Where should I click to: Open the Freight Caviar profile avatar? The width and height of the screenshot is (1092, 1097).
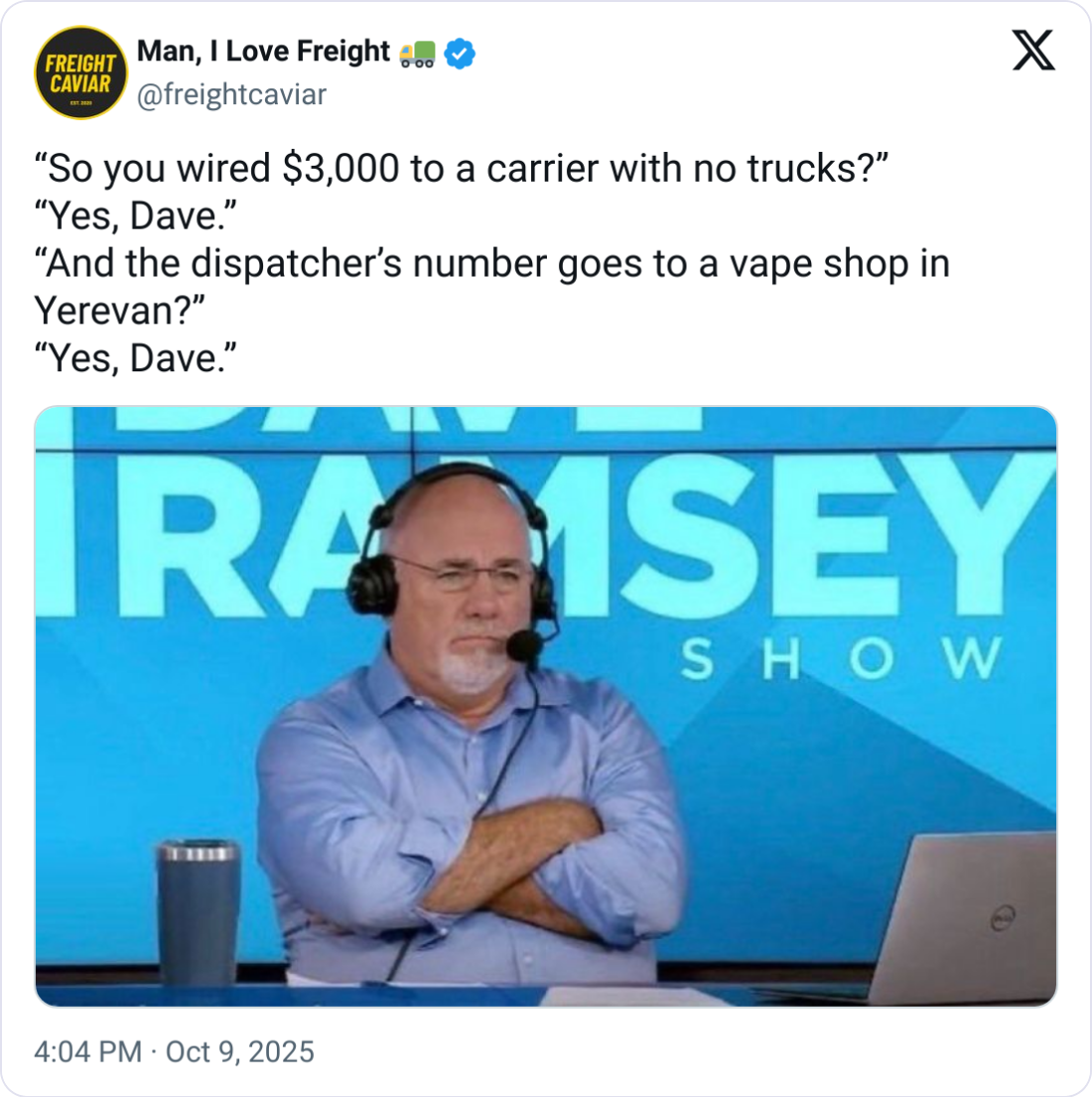click(81, 72)
